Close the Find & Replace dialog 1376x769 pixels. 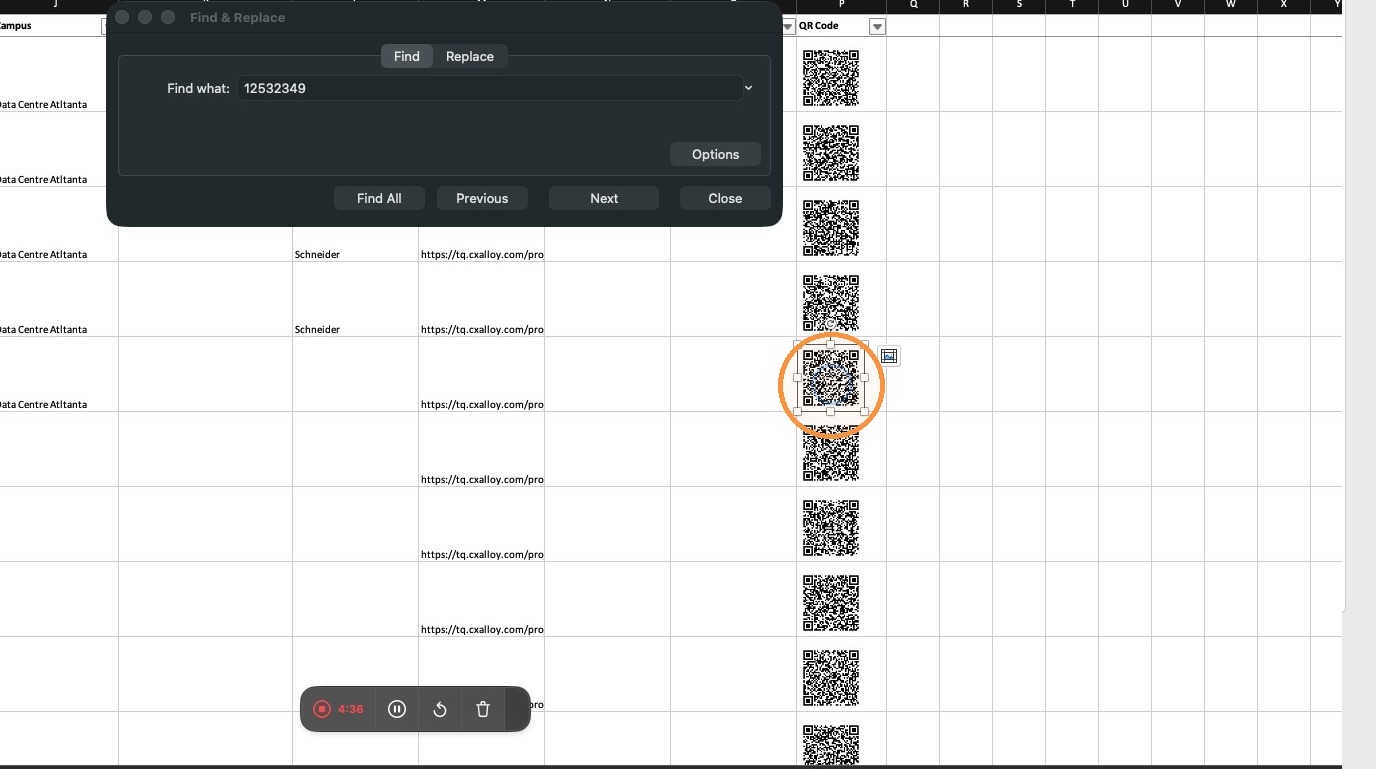(725, 198)
